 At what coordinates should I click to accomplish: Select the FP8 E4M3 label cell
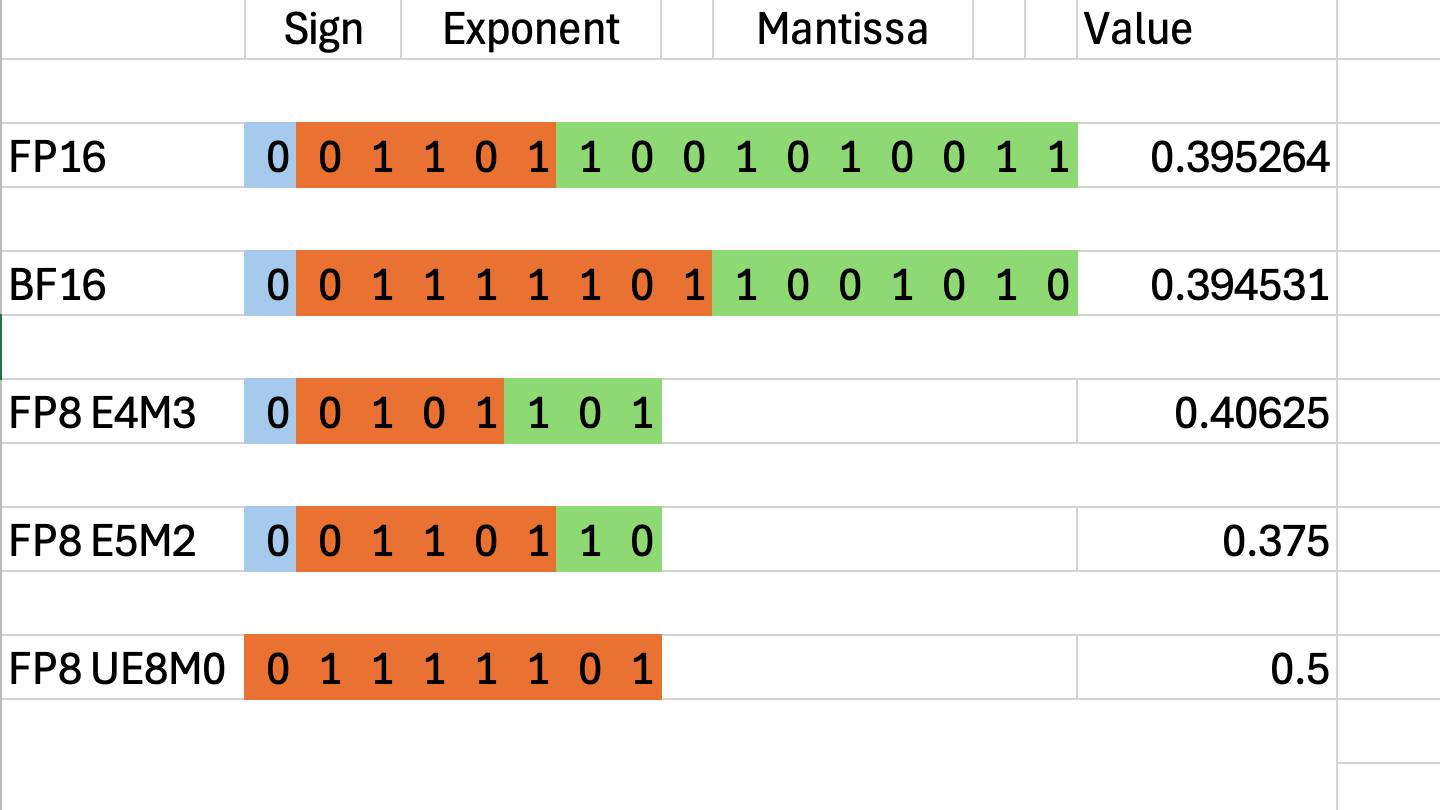[x=122, y=412]
